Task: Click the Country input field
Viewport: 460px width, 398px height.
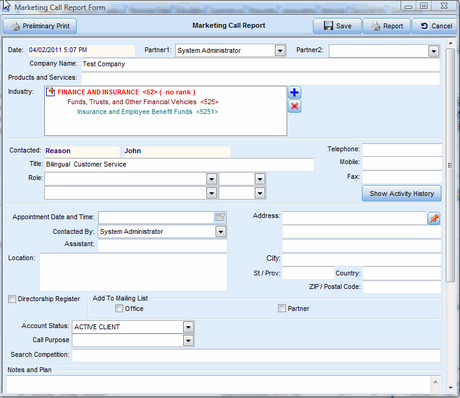Action: [x=402, y=273]
